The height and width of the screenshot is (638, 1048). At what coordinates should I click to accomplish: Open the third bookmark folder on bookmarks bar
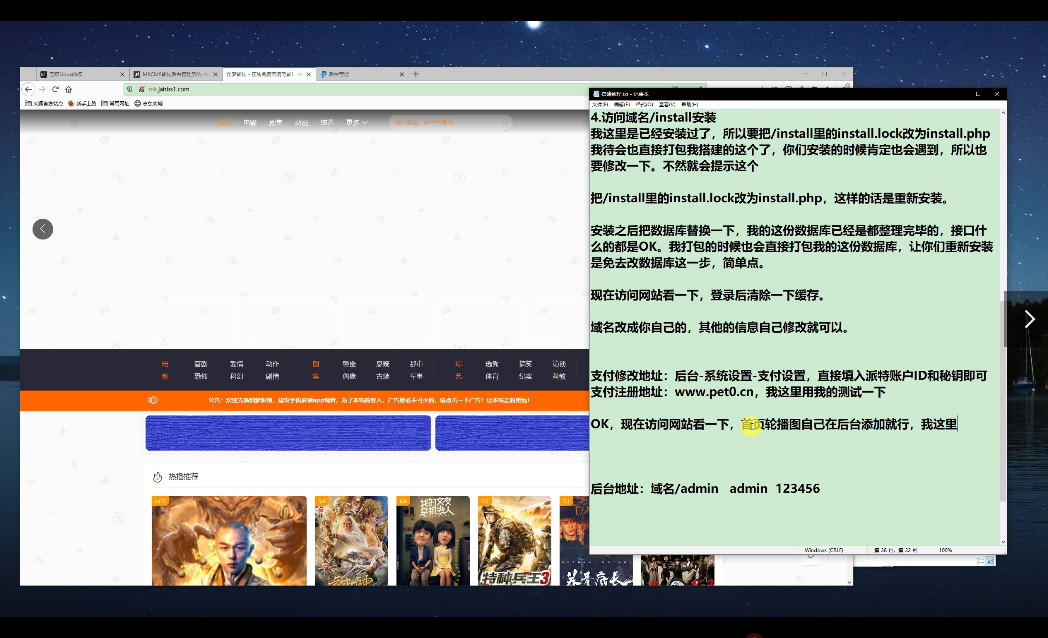(115, 104)
